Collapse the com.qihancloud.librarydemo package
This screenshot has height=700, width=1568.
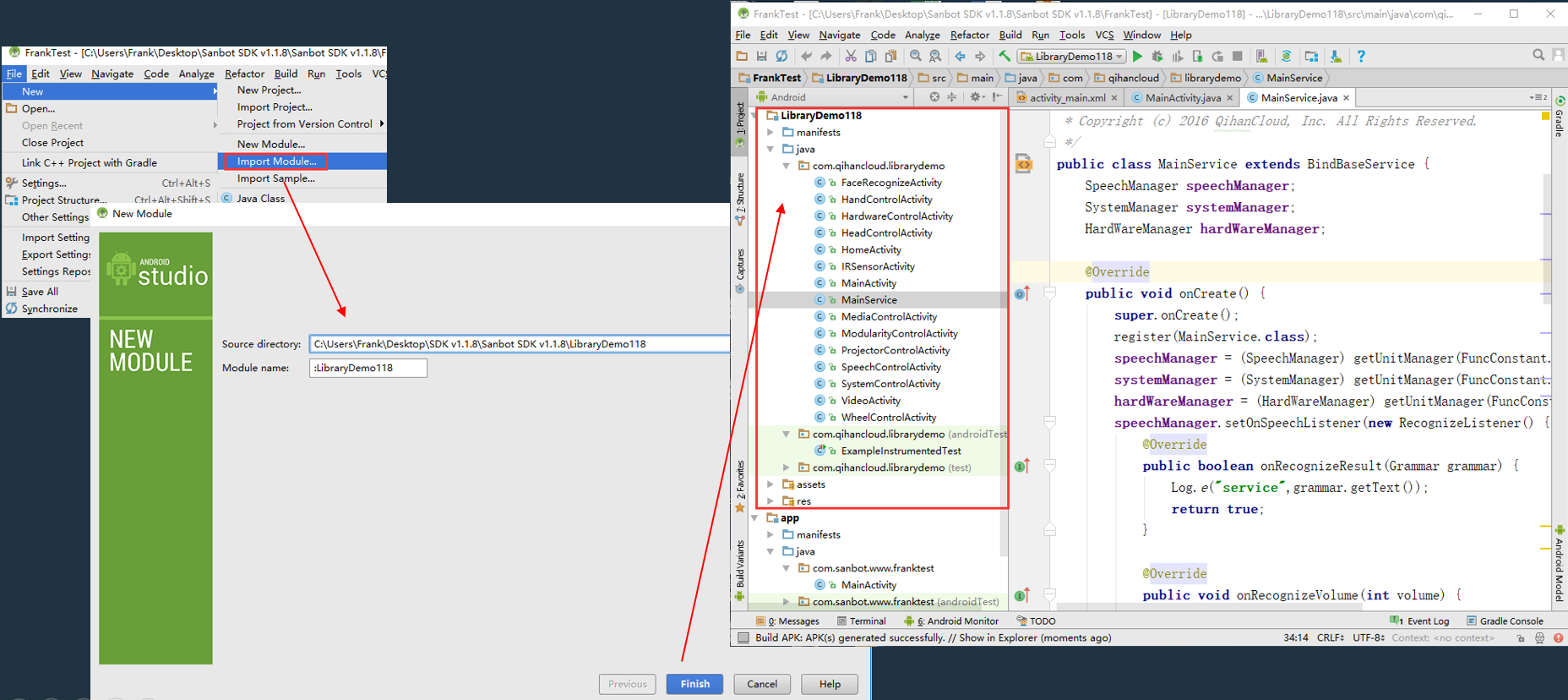(x=787, y=167)
